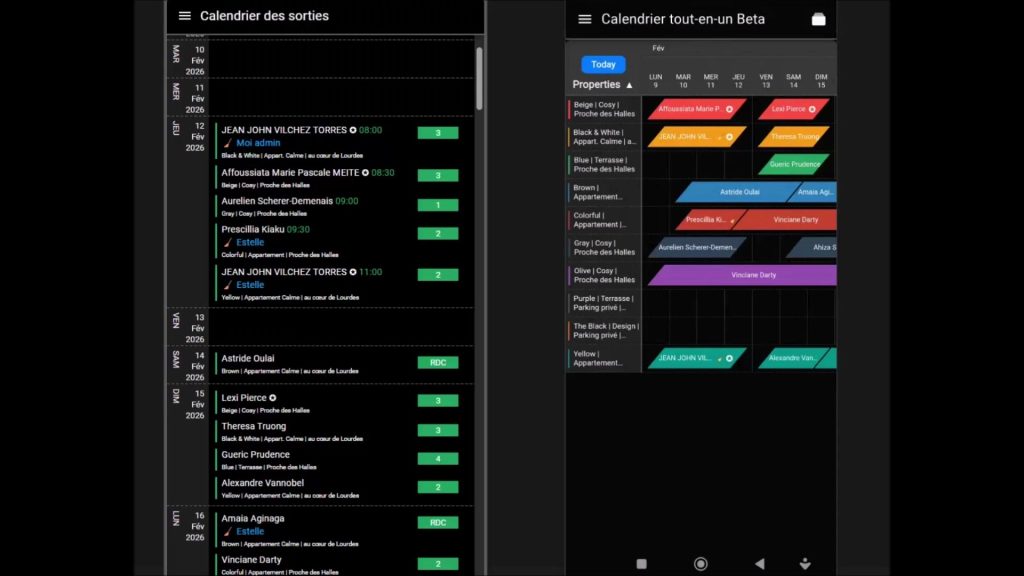This screenshot has height=576, width=1024.
Task: Click the white box icon in top-right header
Action: (x=818, y=19)
